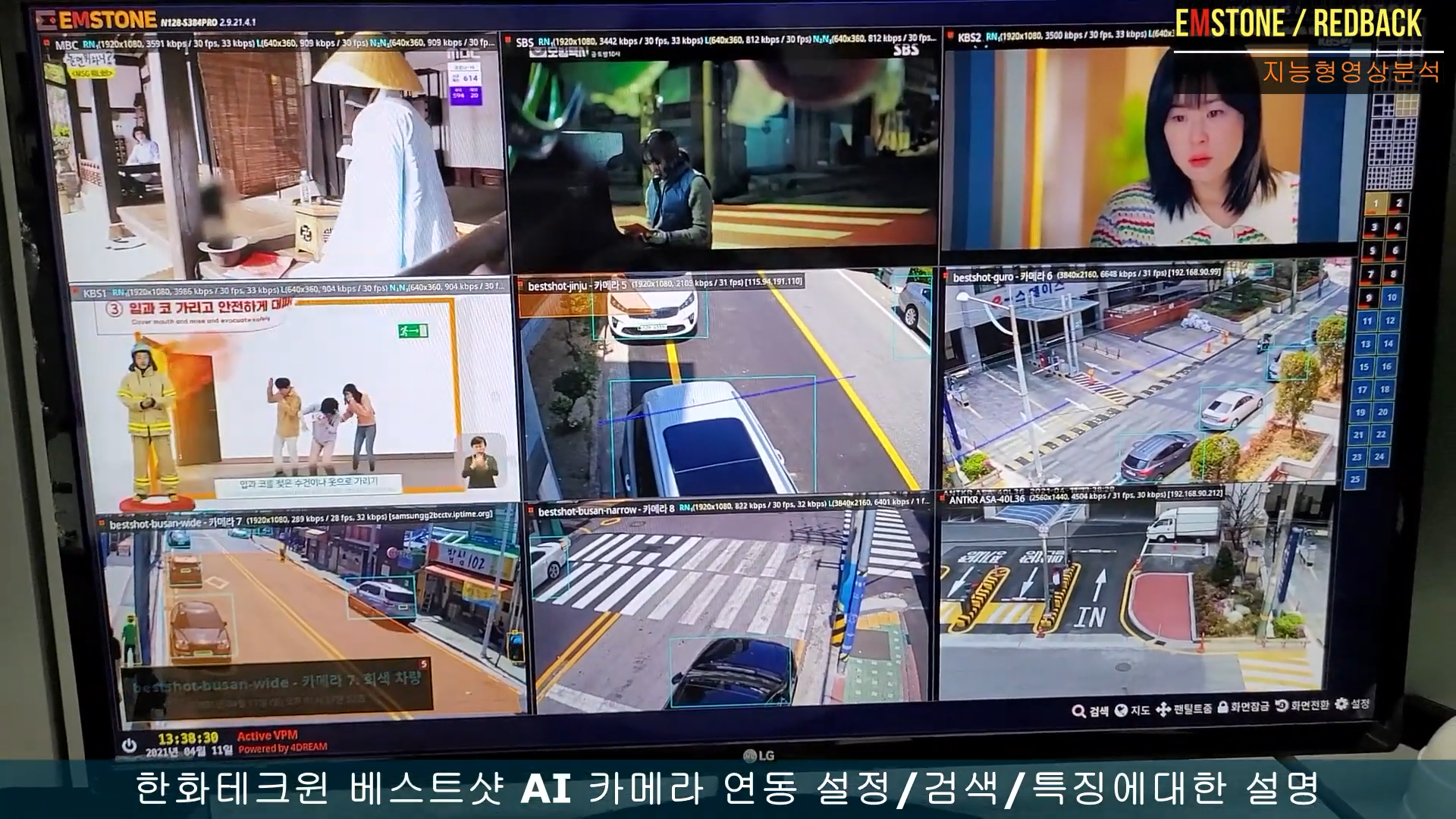The height and width of the screenshot is (819, 1456).
Task: Click 화면전환 screen switch
Action: pos(1302,705)
